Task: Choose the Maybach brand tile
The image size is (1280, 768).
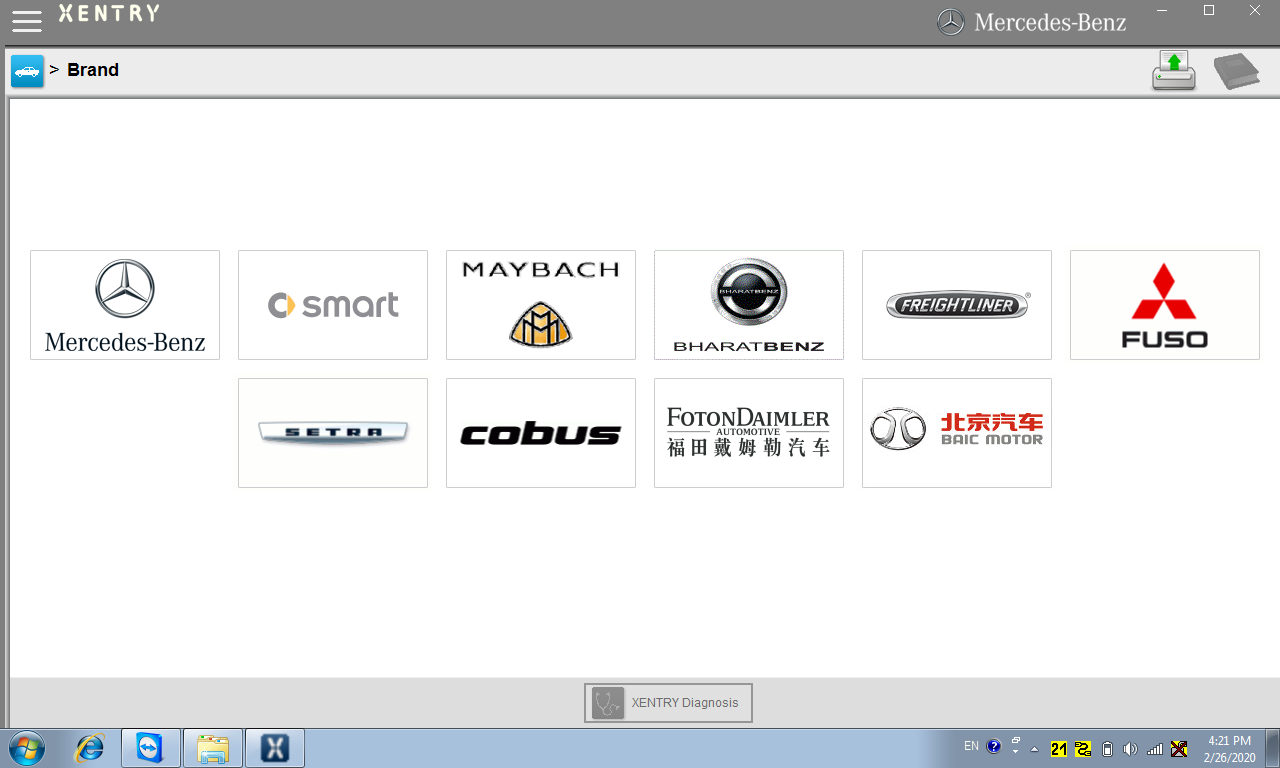Action: tap(541, 305)
